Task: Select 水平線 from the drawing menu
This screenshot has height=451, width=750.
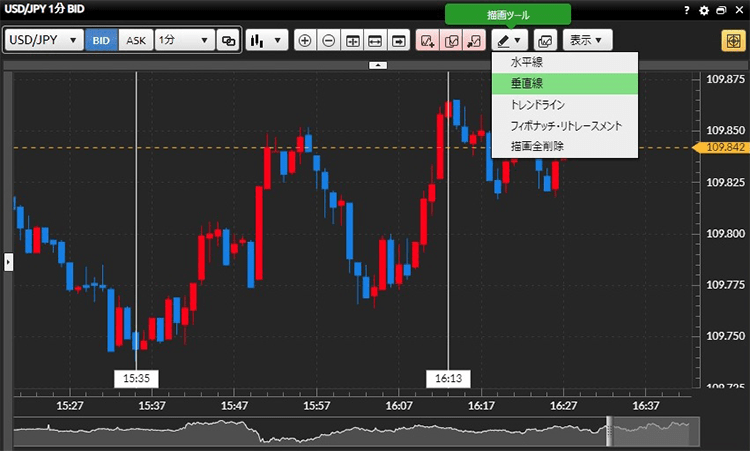Action: click(565, 62)
